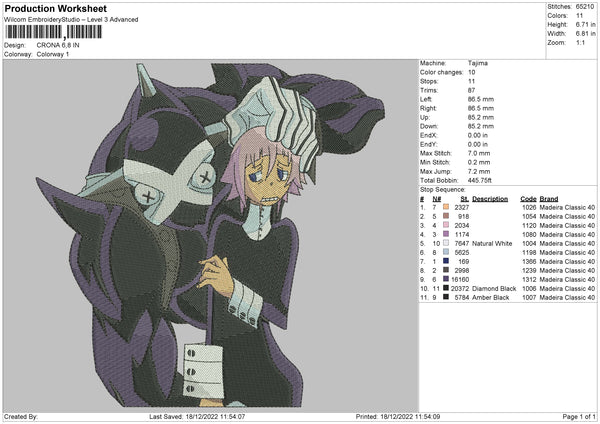Click the Width value '6.81 in'
The height and width of the screenshot is (424, 600).
[x=585, y=34]
